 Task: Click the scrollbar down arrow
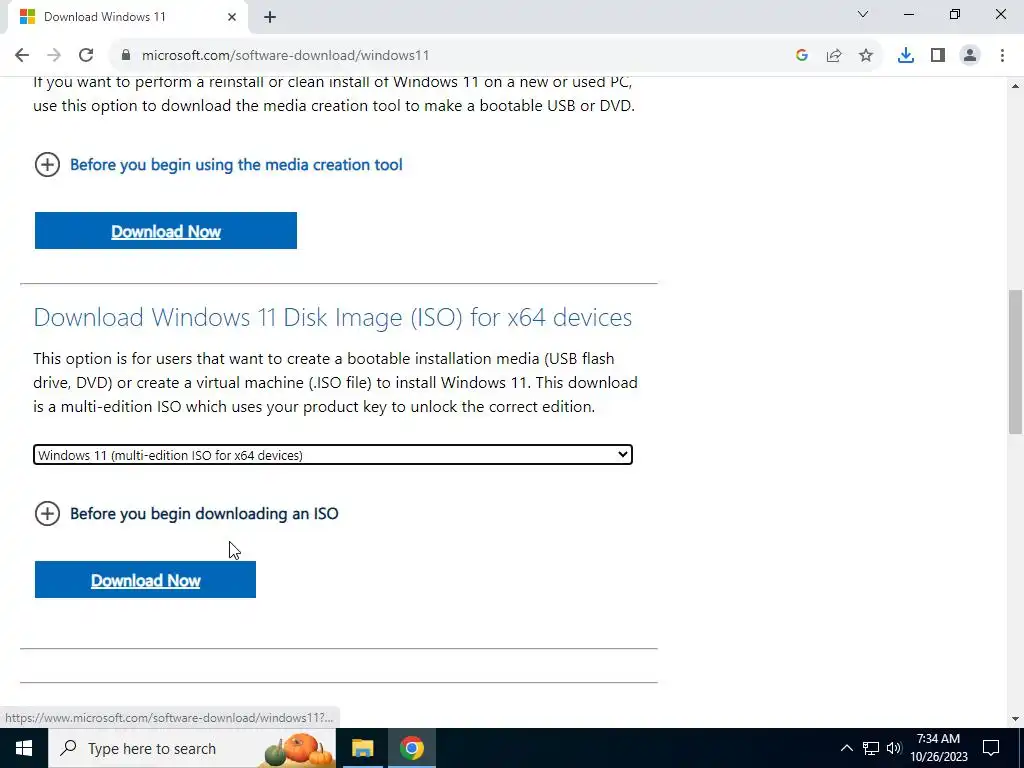click(x=1016, y=719)
